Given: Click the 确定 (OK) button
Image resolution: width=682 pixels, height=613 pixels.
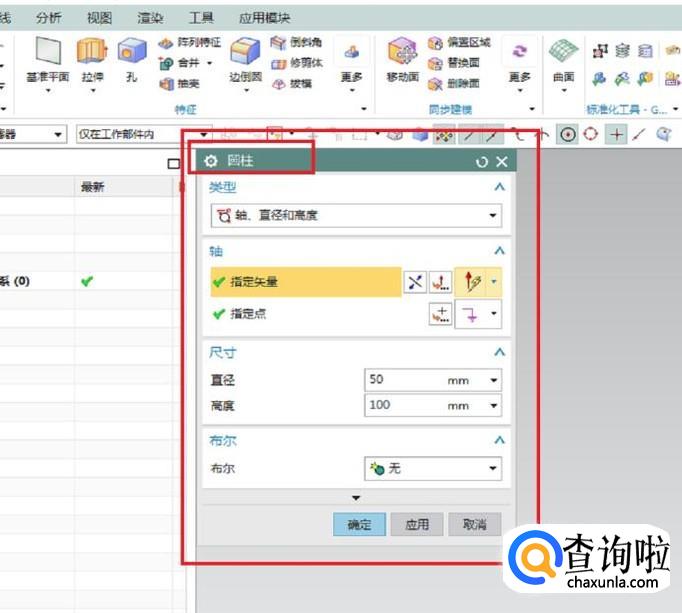Looking at the screenshot, I should coord(359,524).
